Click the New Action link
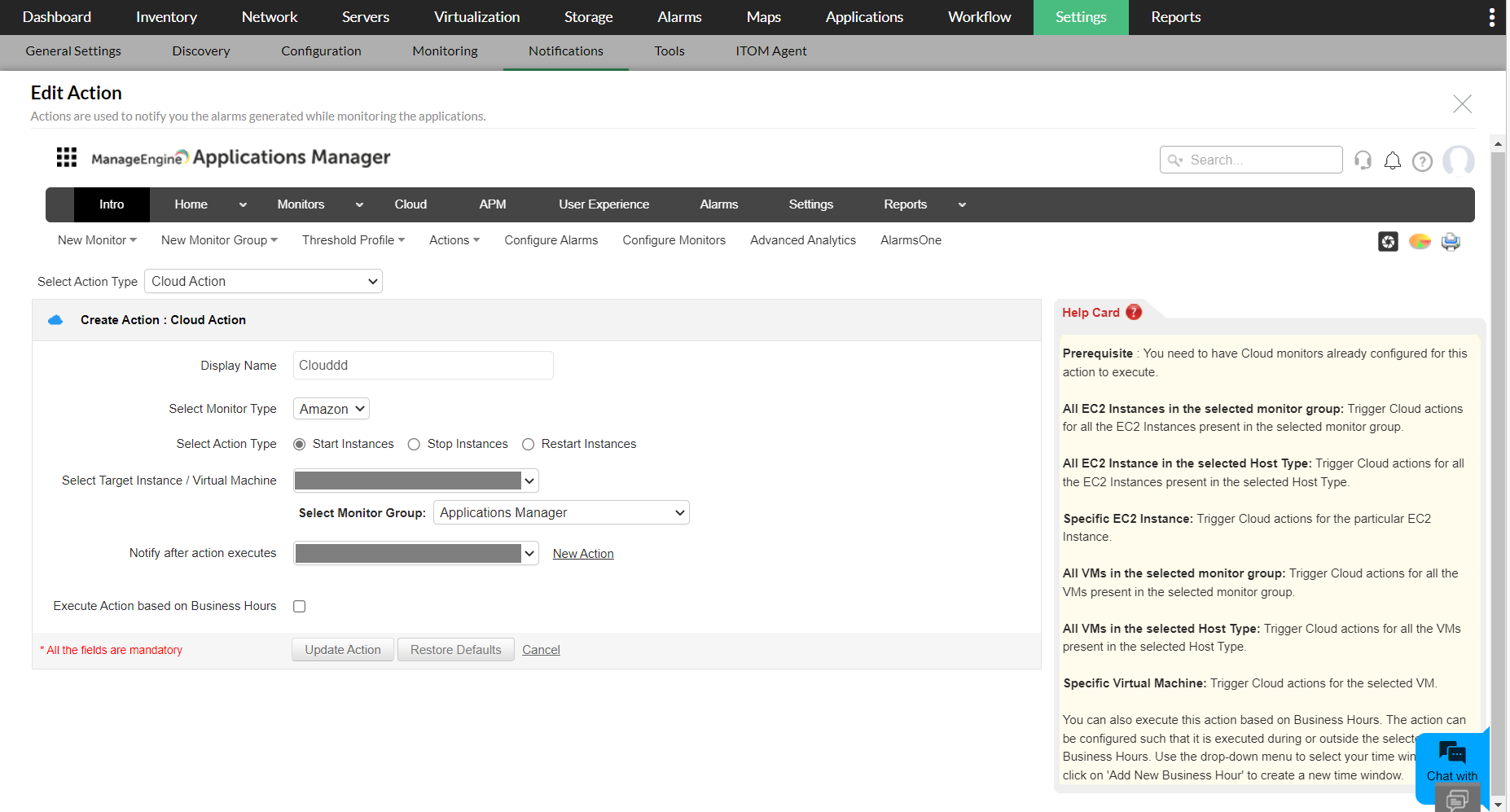1510x812 pixels. click(x=582, y=553)
